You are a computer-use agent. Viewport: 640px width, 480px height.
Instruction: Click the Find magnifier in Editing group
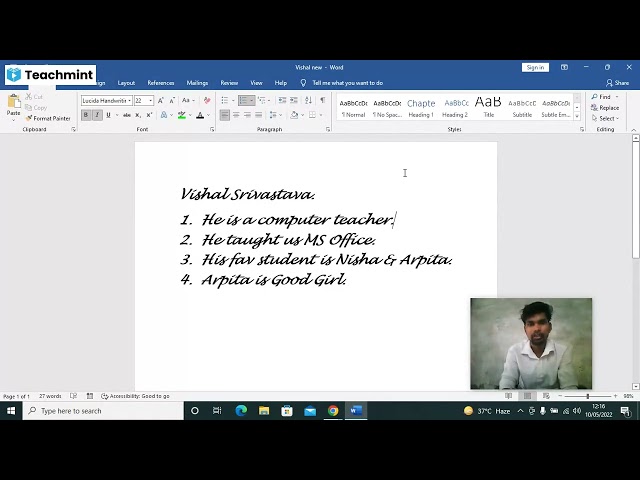click(x=600, y=97)
